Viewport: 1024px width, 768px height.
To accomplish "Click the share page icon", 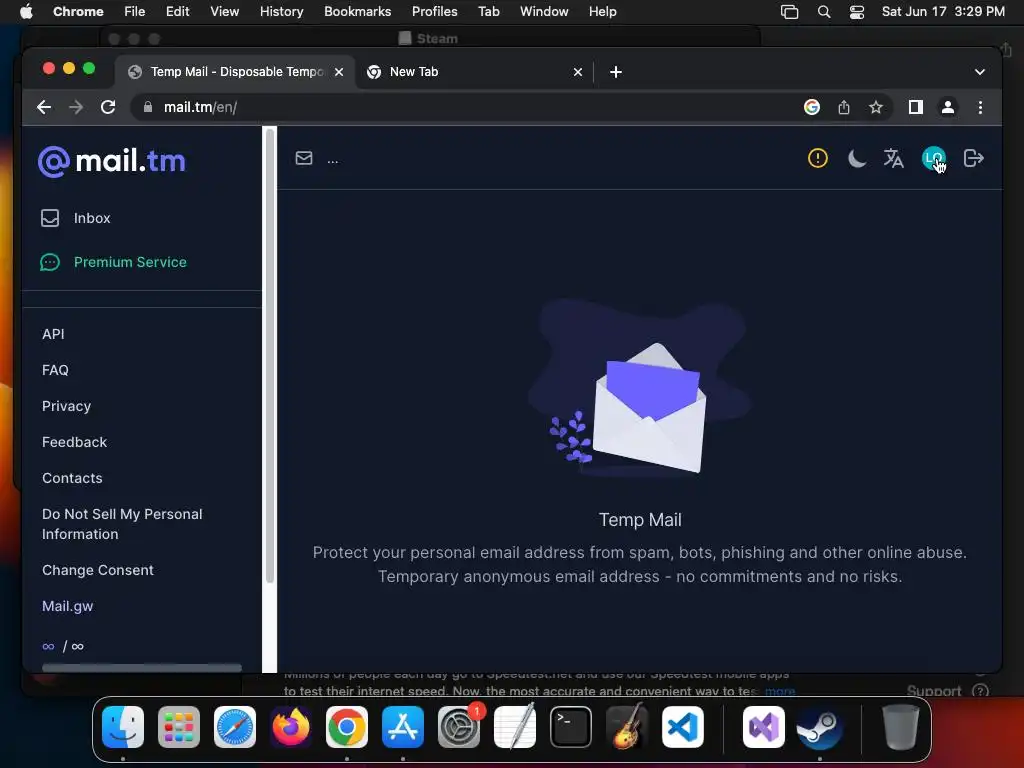I will pos(844,107).
